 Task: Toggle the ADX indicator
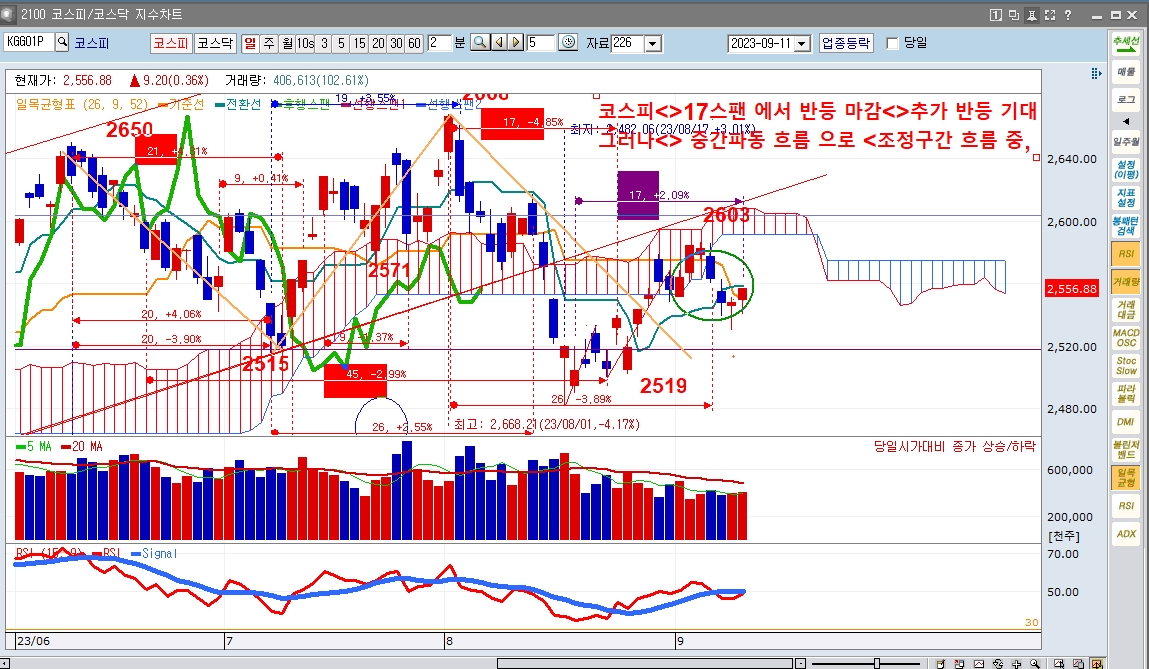click(1126, 533)
